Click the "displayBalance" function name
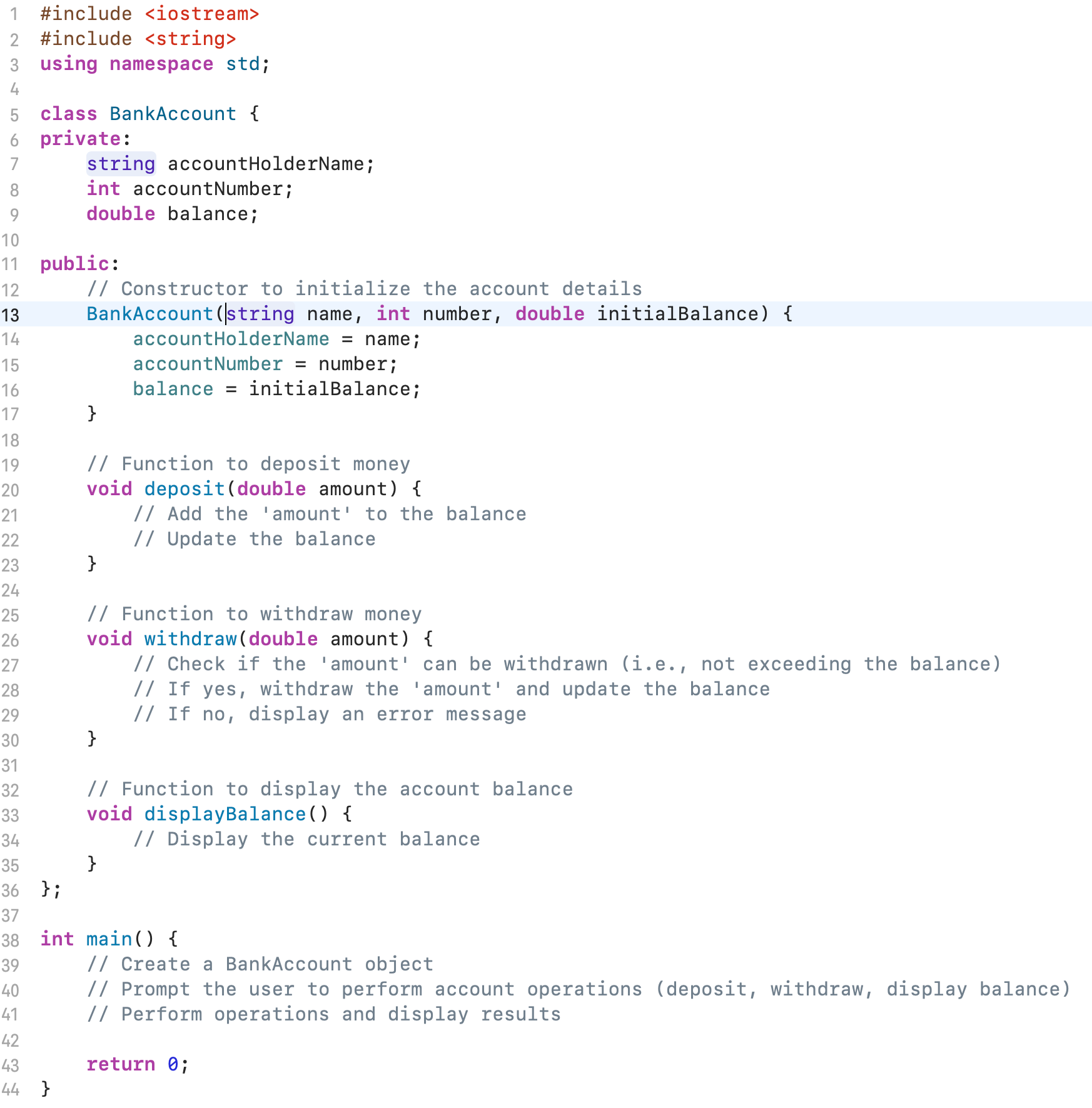This screenshot has width=1092, height=1108. pos(225,814)
